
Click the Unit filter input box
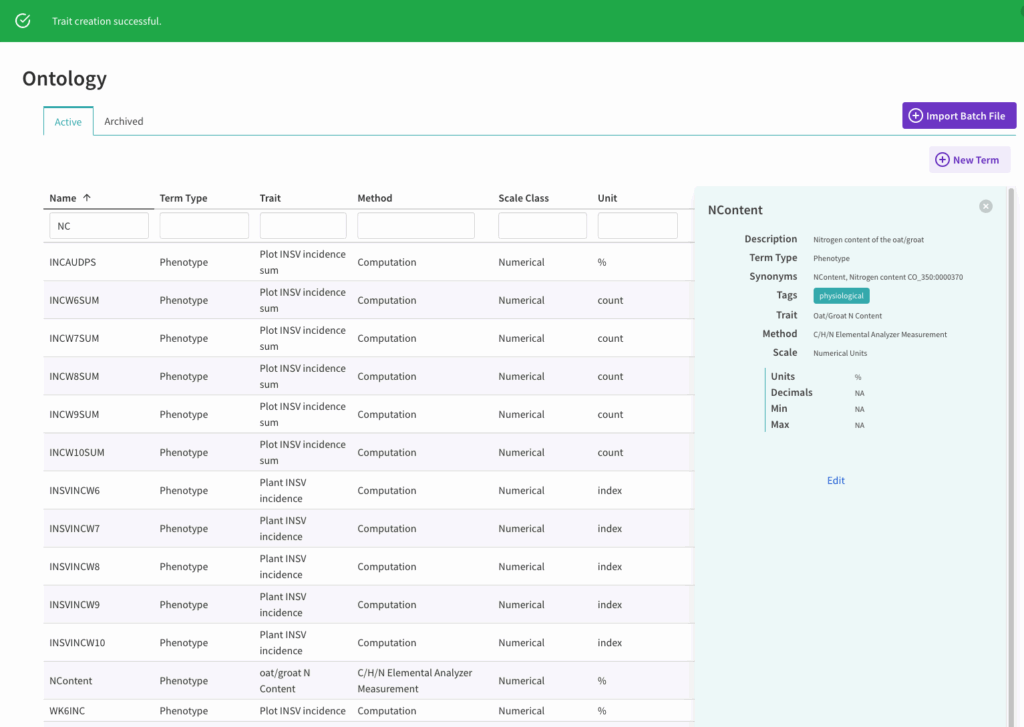pos(637,226)
